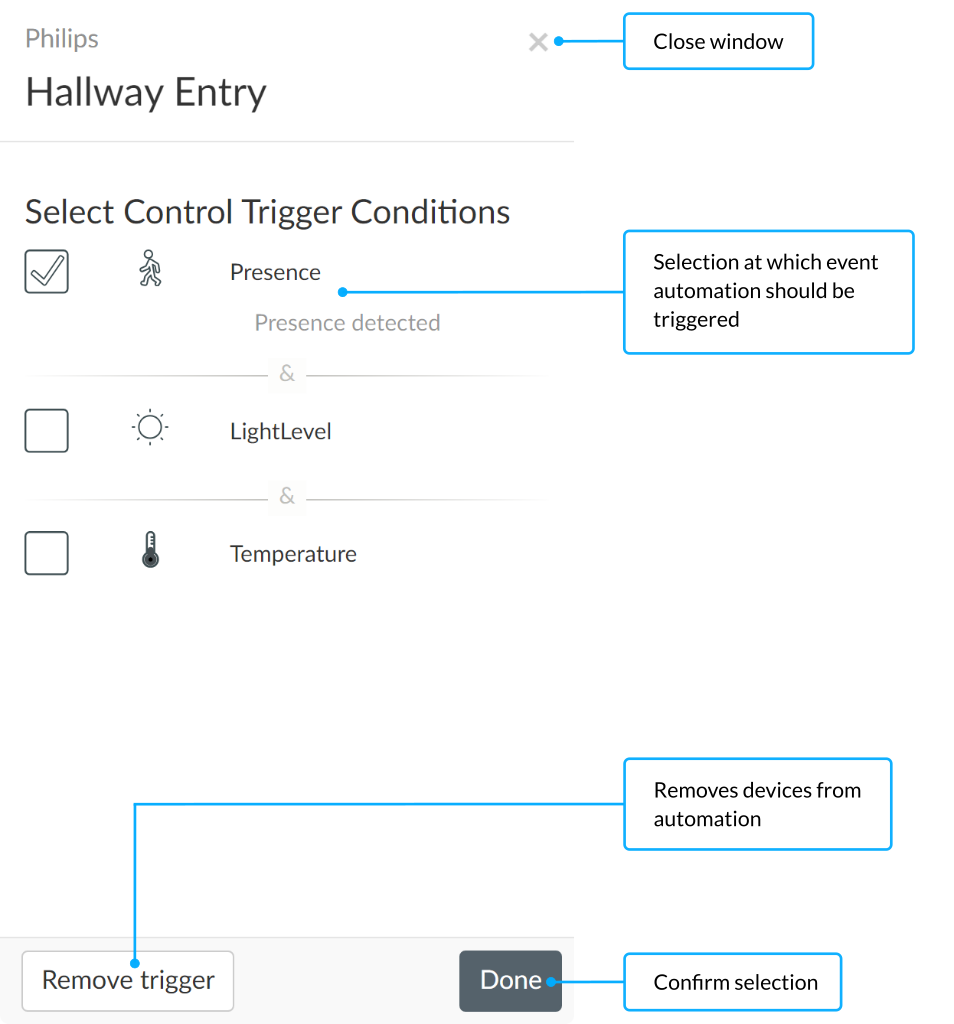Viewport: 954px width, 1024px height.
Task: Select the LightLevel label text
Action: pos(280,432)
